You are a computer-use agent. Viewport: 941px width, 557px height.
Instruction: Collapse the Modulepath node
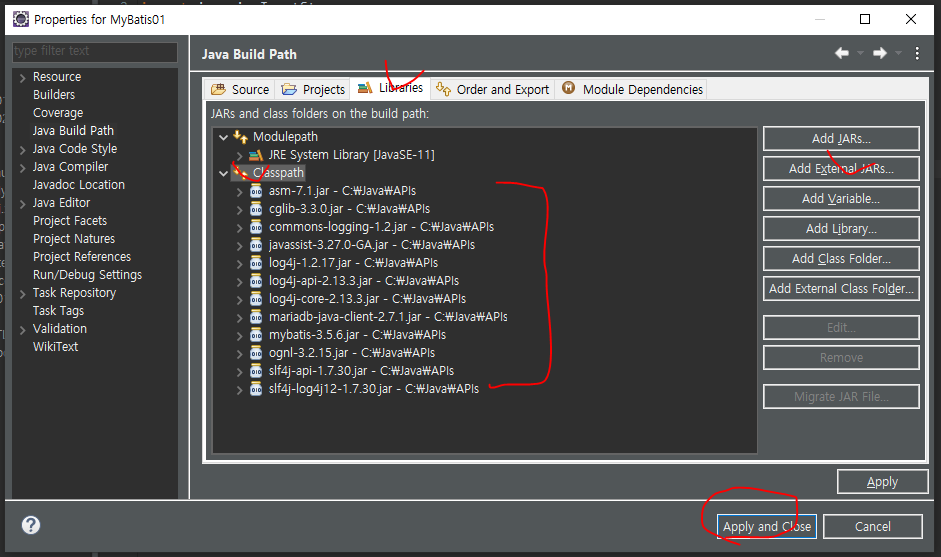click(223, 137)
